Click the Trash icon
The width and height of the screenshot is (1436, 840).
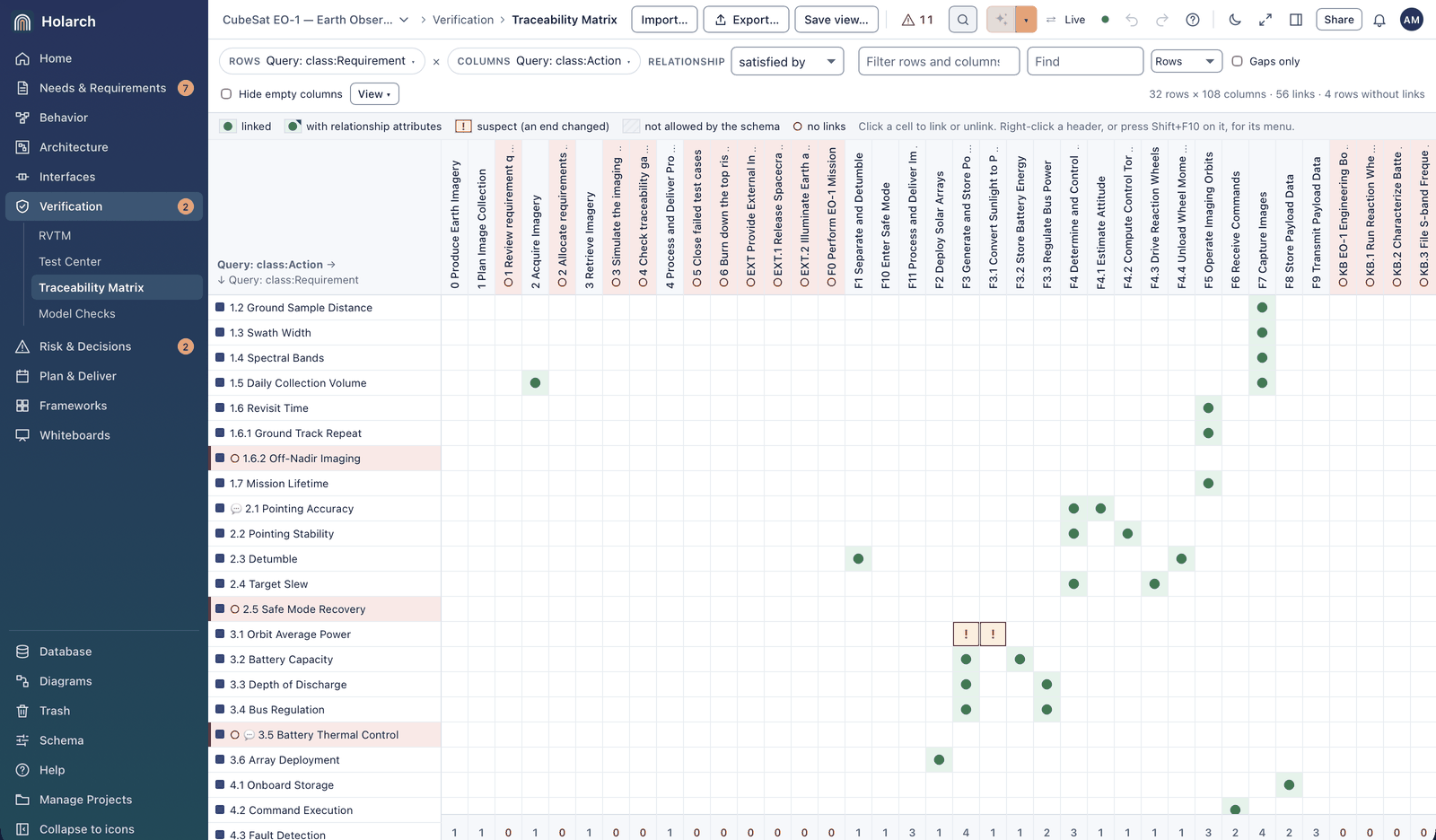click(22, 711)
